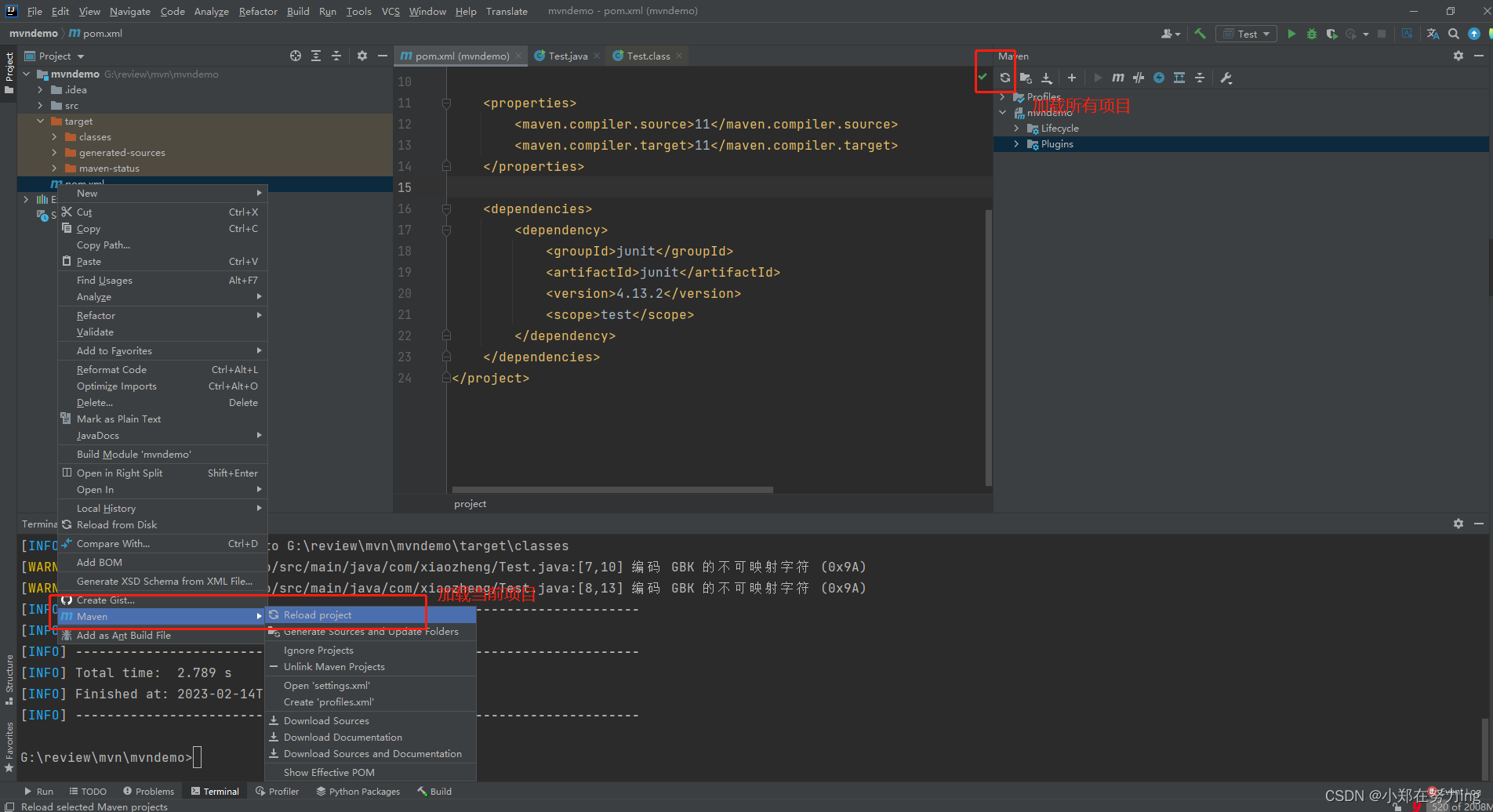
Task: Open Maven settings wrench icon
Action: coord(1226,78)
